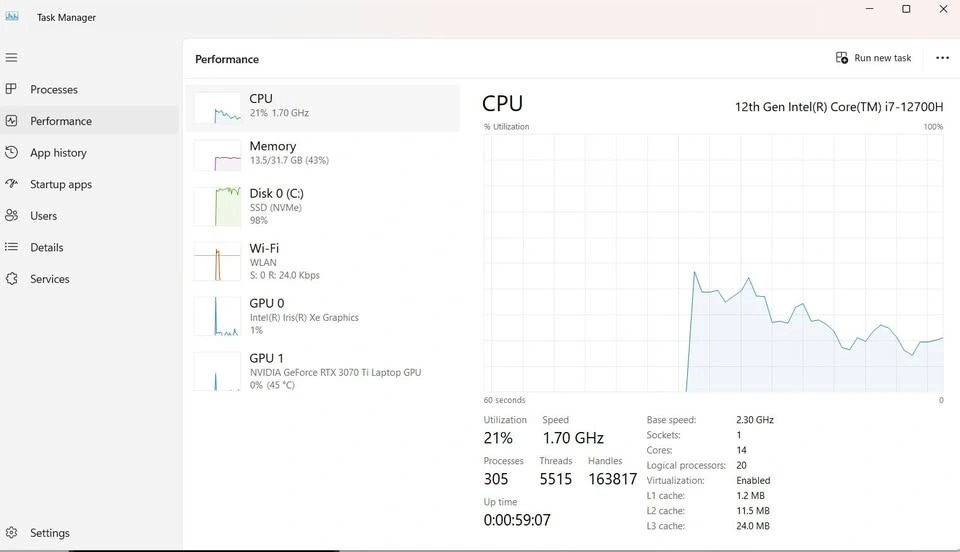Select the Performance tab in sidebar
The image size is (960, 552).
click(61, 121)
